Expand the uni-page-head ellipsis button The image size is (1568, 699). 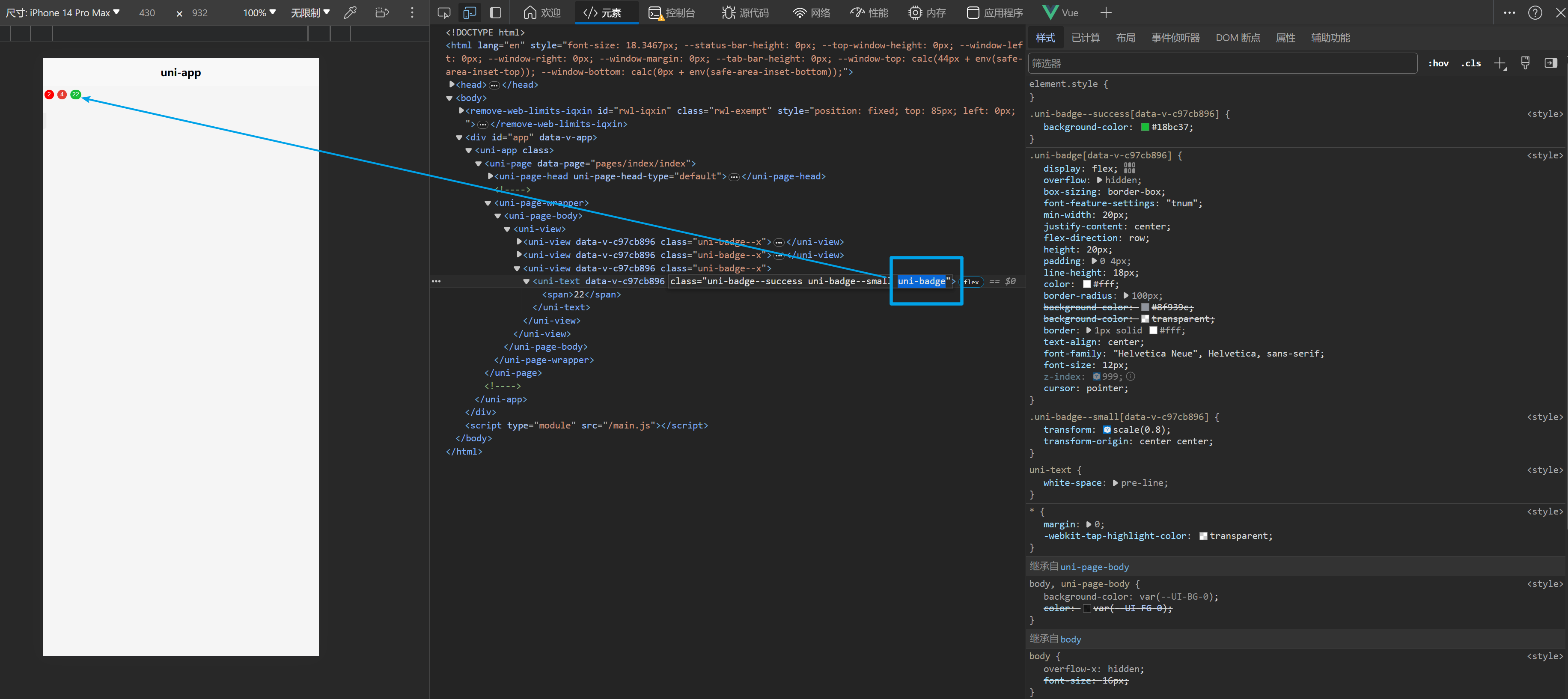coord(734,177)
